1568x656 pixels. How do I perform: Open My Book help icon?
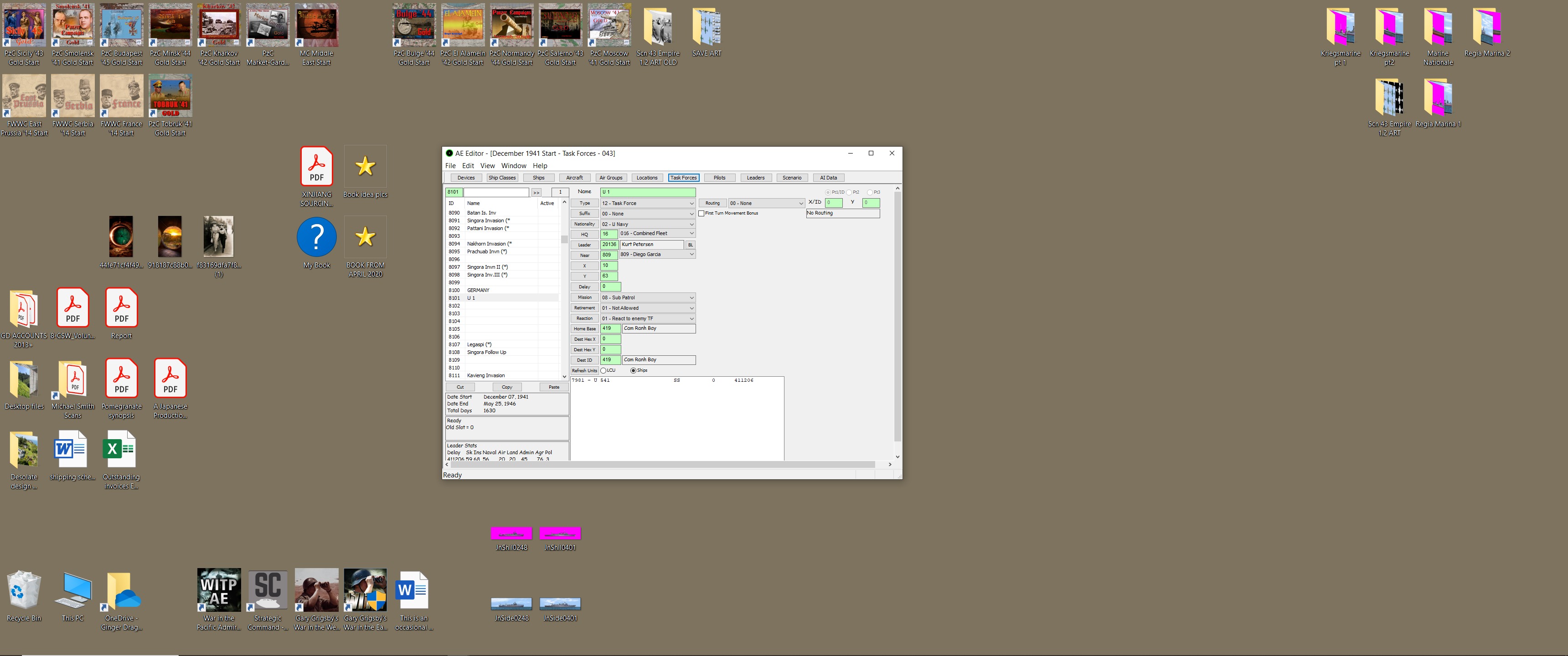(316, 242)
